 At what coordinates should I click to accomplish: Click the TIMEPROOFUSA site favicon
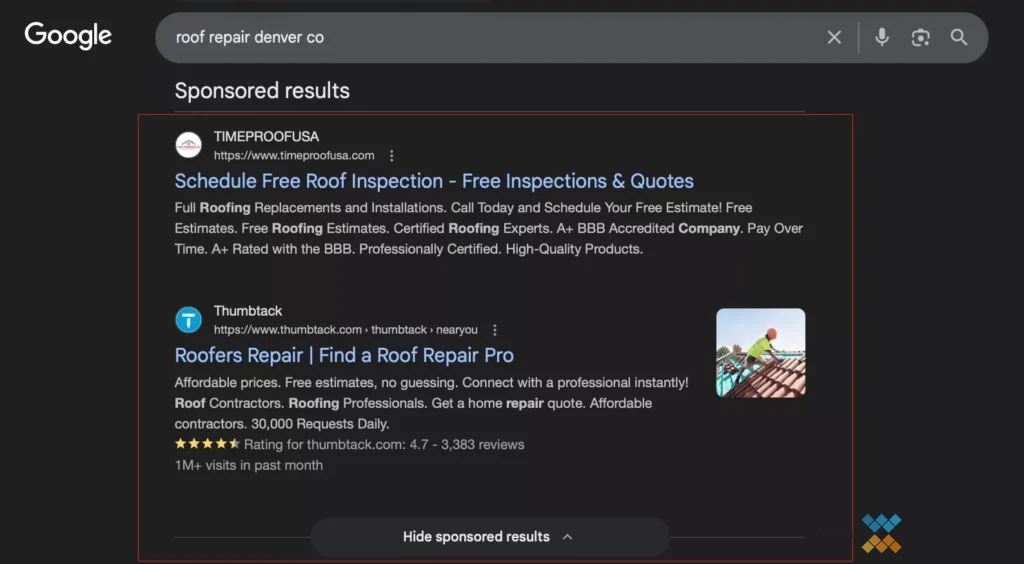pos(188,145)
